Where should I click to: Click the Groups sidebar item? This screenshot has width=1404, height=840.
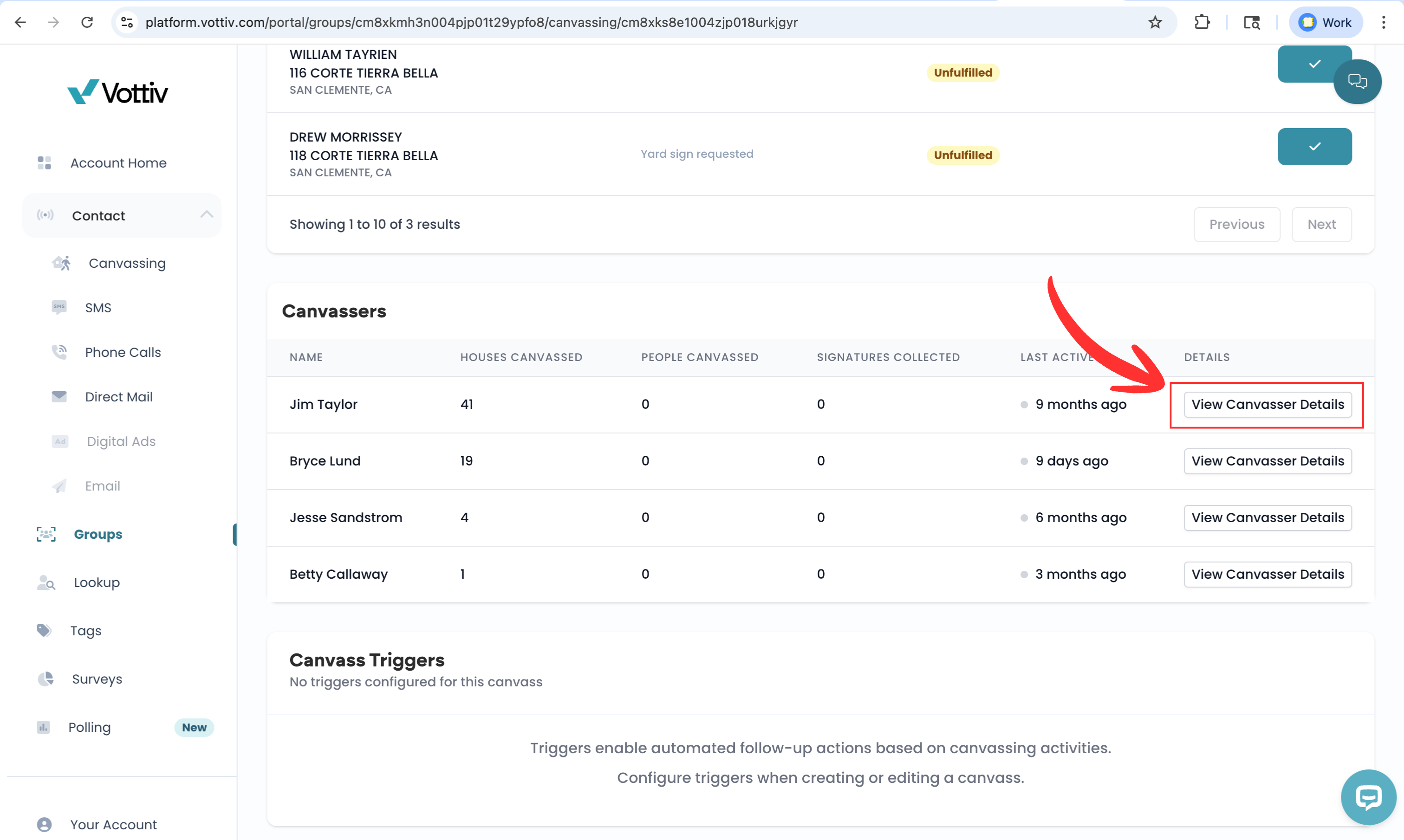98,534
